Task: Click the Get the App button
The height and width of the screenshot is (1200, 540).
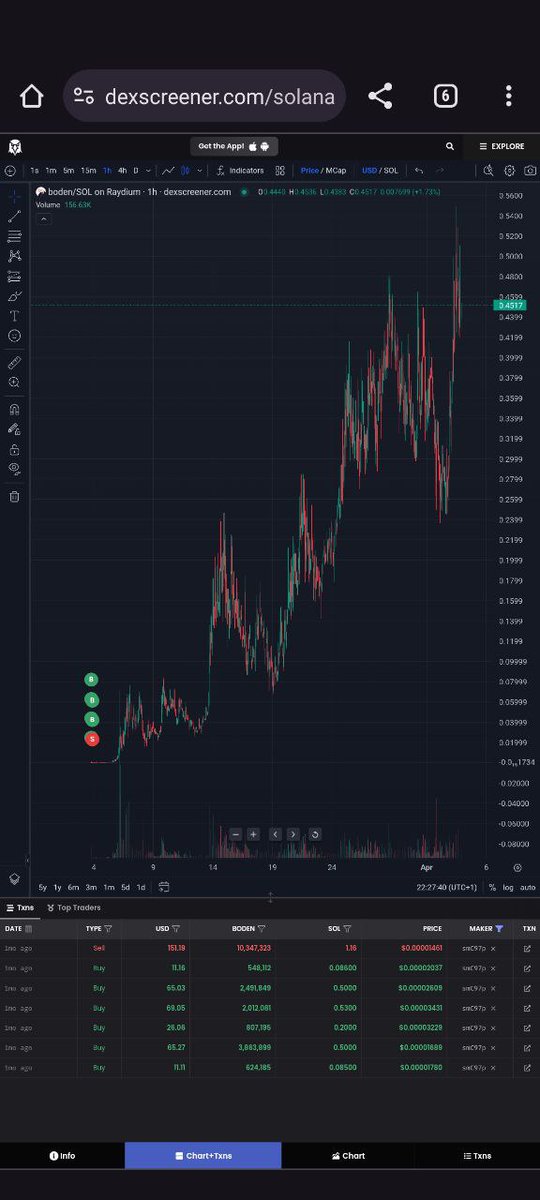Action: [234, 146]
